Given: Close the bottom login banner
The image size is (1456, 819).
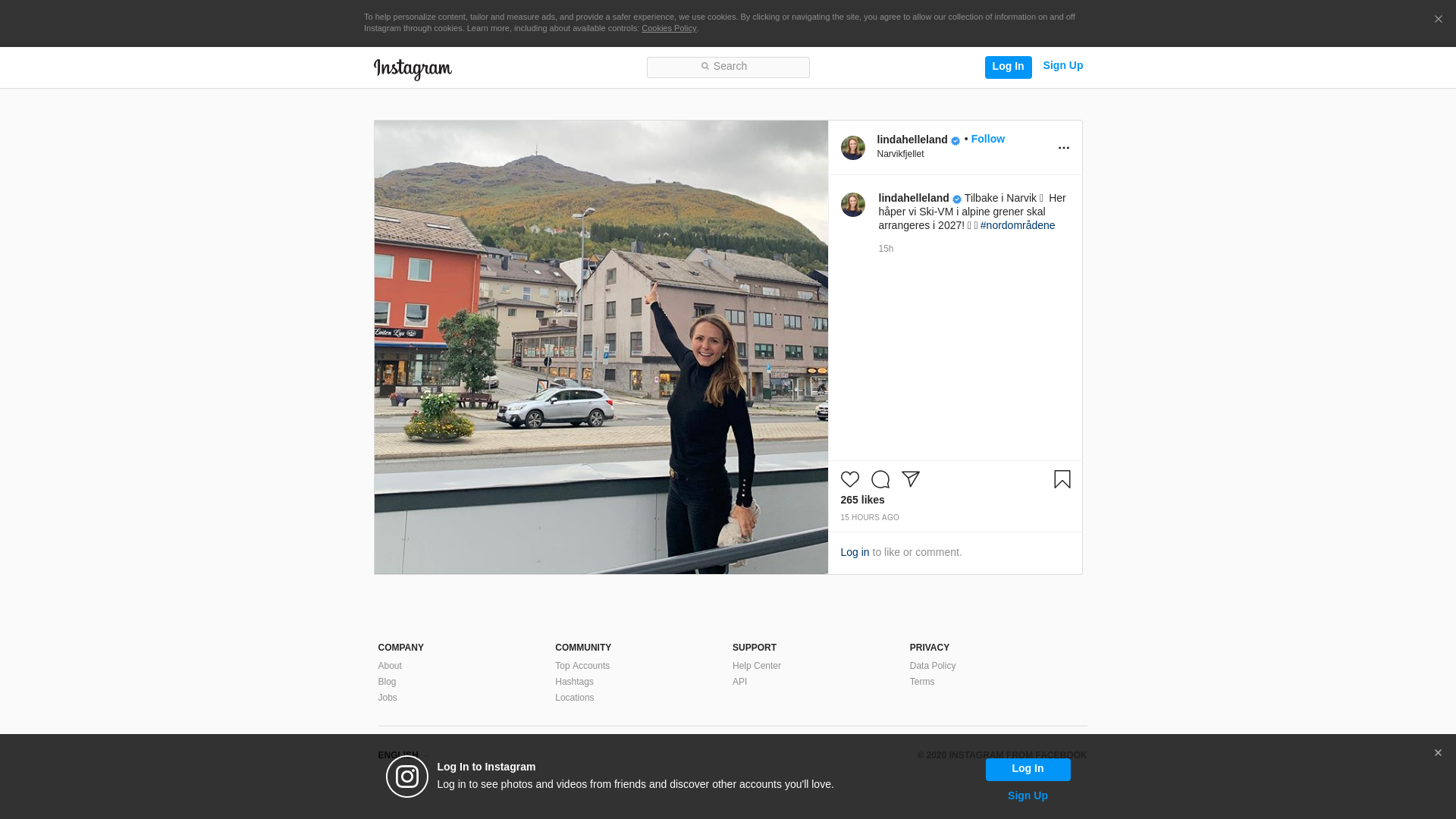Looking at the screenshot, I should [x=1438, y=753].
